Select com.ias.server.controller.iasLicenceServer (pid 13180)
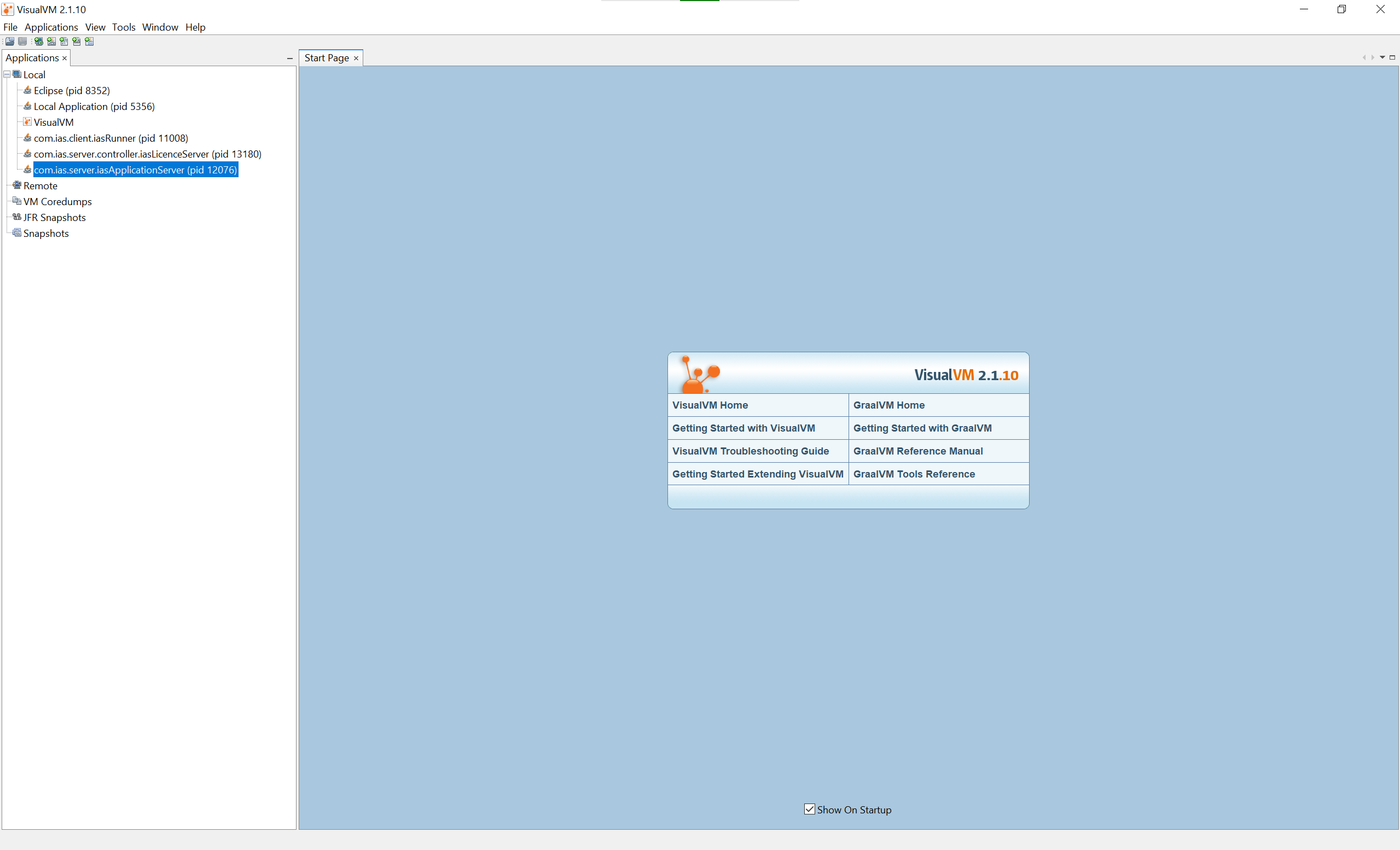Viewport: 1400px width, 850px height. [x=148, y=154]
